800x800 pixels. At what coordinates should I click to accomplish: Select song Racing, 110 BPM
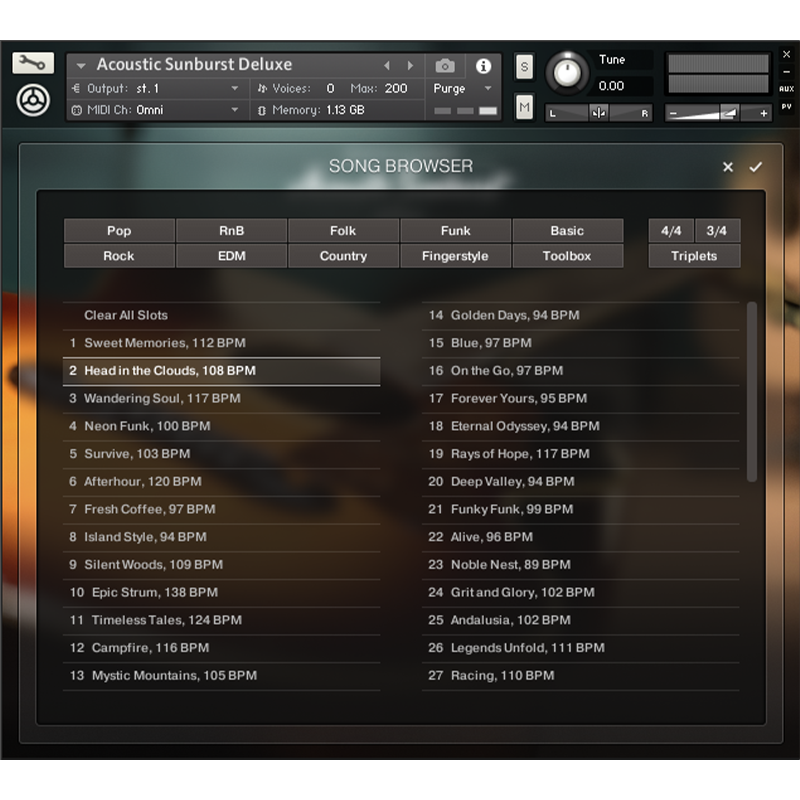[581, 676]
